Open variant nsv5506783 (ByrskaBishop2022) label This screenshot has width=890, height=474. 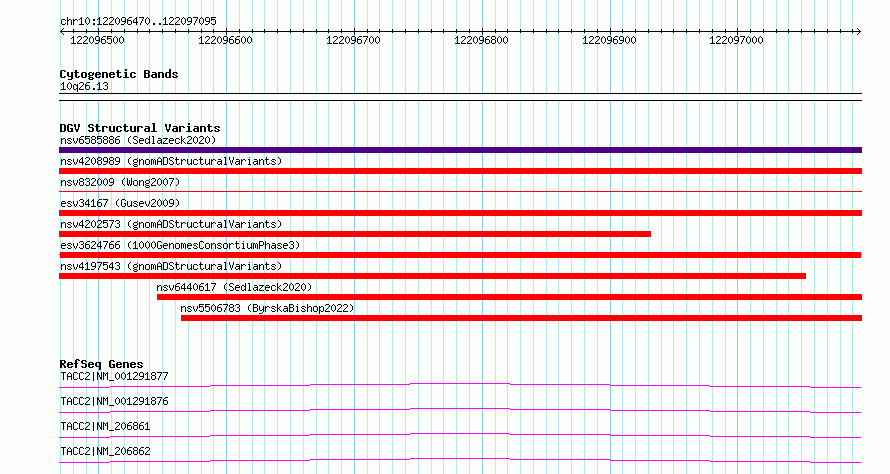[x=267, y=308]
